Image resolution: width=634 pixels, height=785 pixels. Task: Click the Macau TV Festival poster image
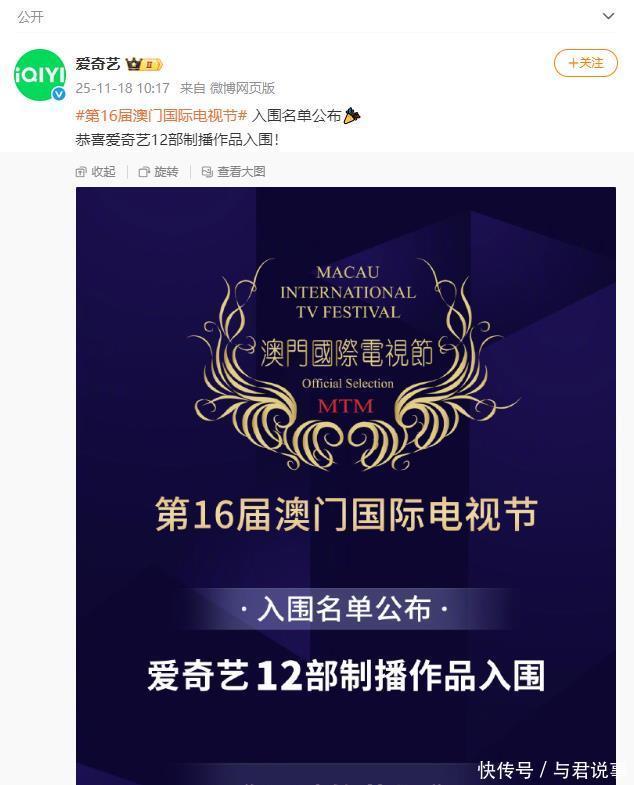point(346,486)
